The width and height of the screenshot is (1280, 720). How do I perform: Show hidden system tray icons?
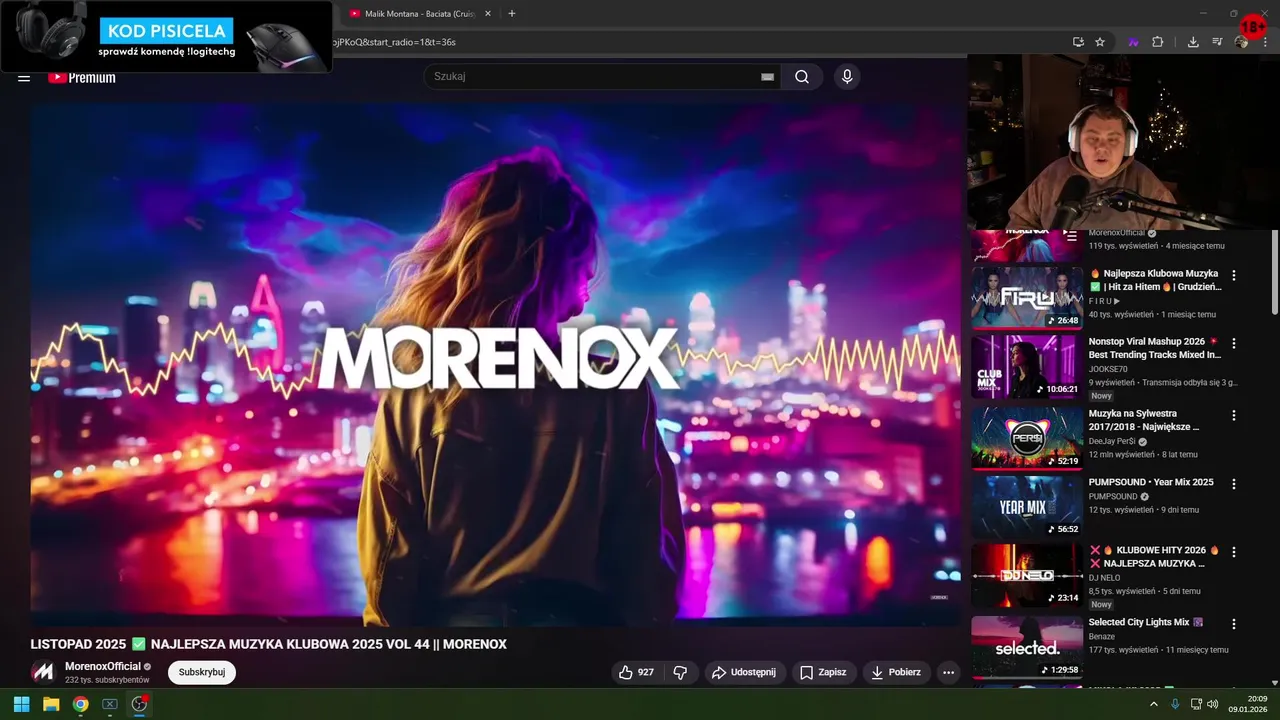[x=1153, y=704]
